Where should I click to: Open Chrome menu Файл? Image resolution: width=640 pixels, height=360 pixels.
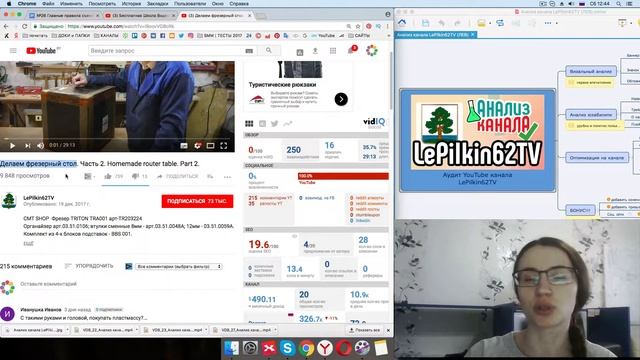[48, 4]
